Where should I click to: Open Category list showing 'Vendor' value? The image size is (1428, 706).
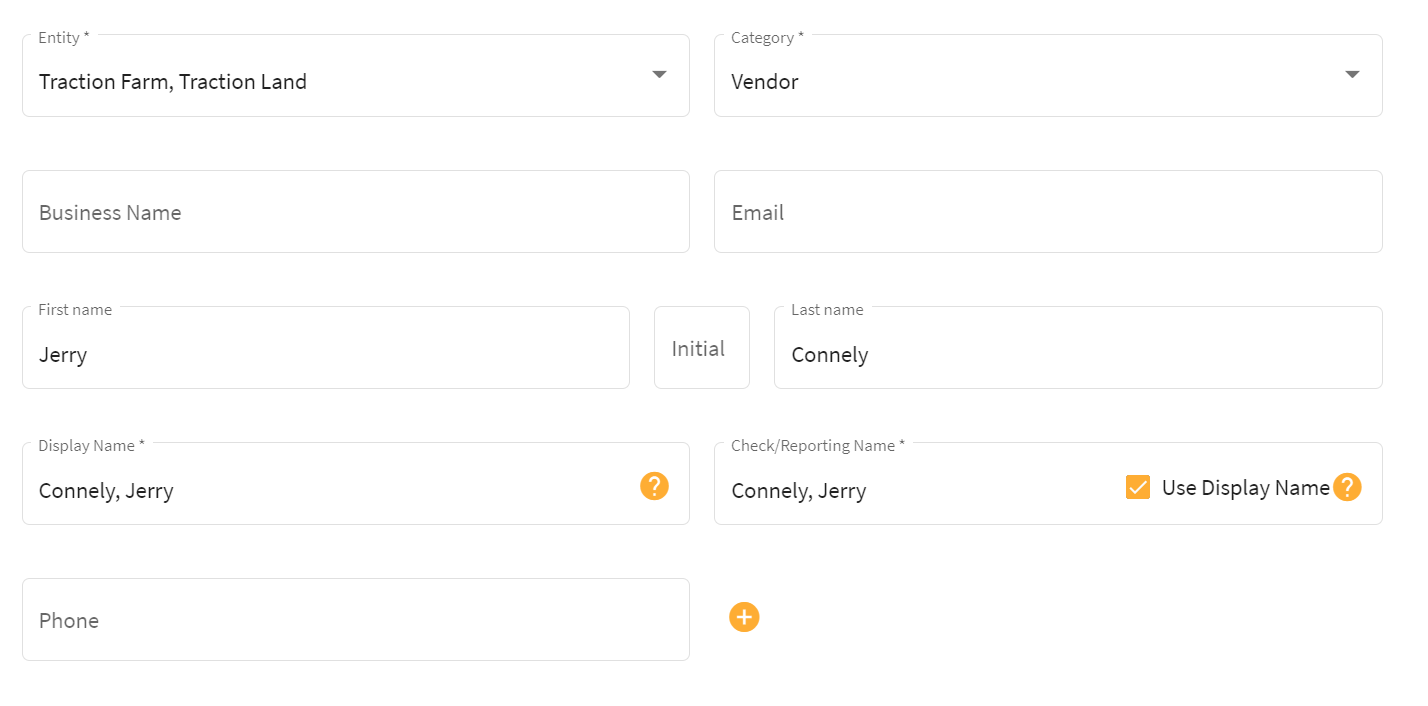(x=765, y=82)
